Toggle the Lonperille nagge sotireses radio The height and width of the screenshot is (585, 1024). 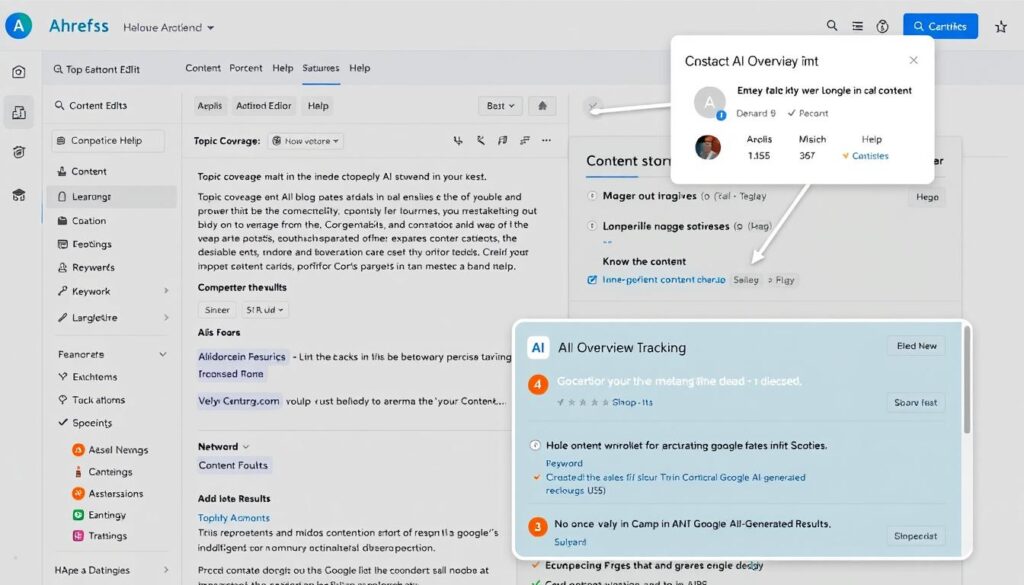tap(592, 226)
